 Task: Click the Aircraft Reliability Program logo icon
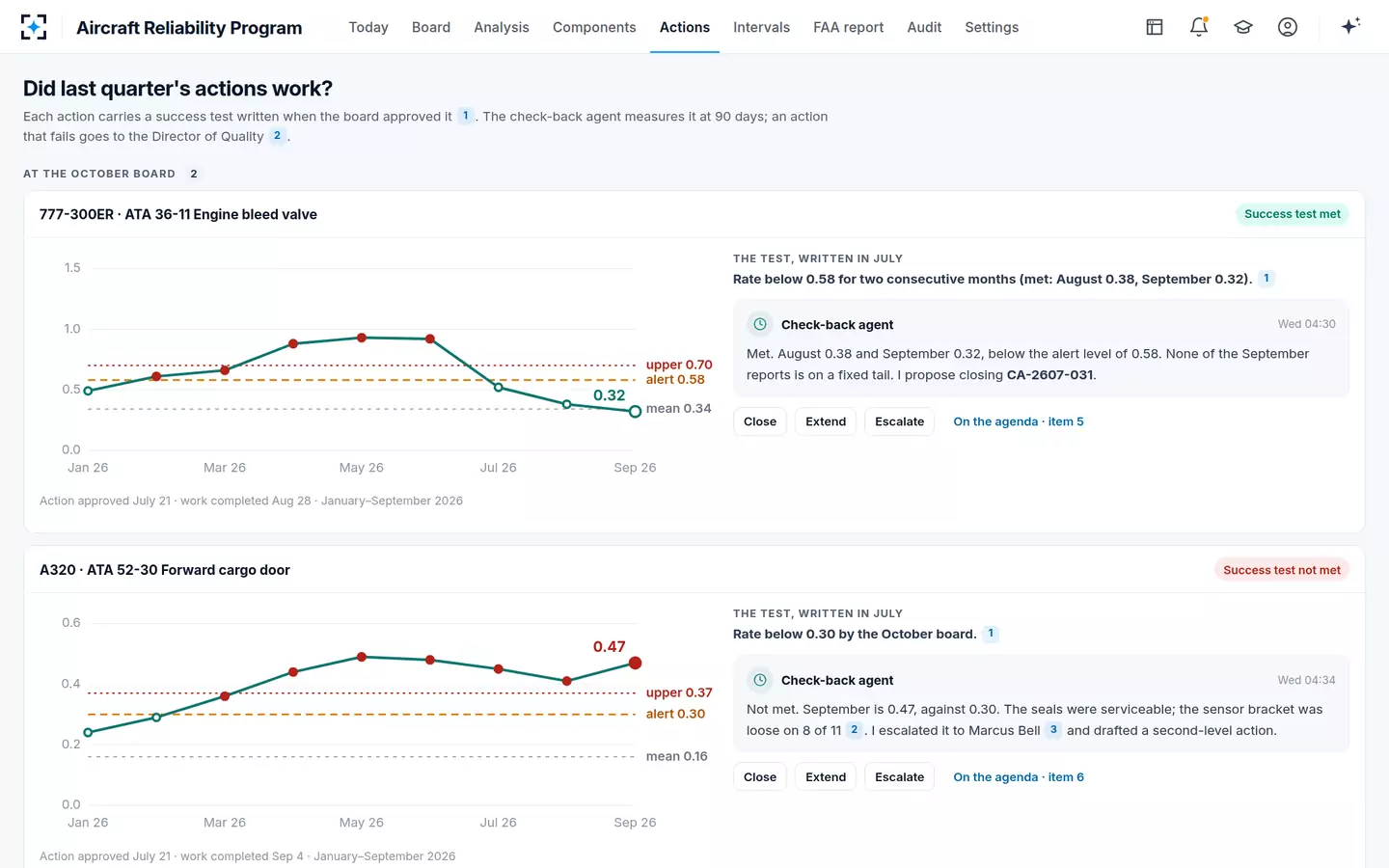(x=34, y=27)
